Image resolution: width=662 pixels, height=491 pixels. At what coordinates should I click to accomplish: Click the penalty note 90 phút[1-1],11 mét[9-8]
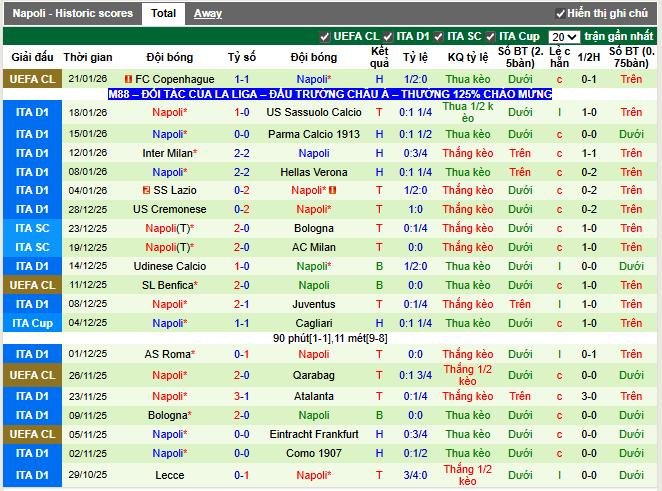coord(330,339)
